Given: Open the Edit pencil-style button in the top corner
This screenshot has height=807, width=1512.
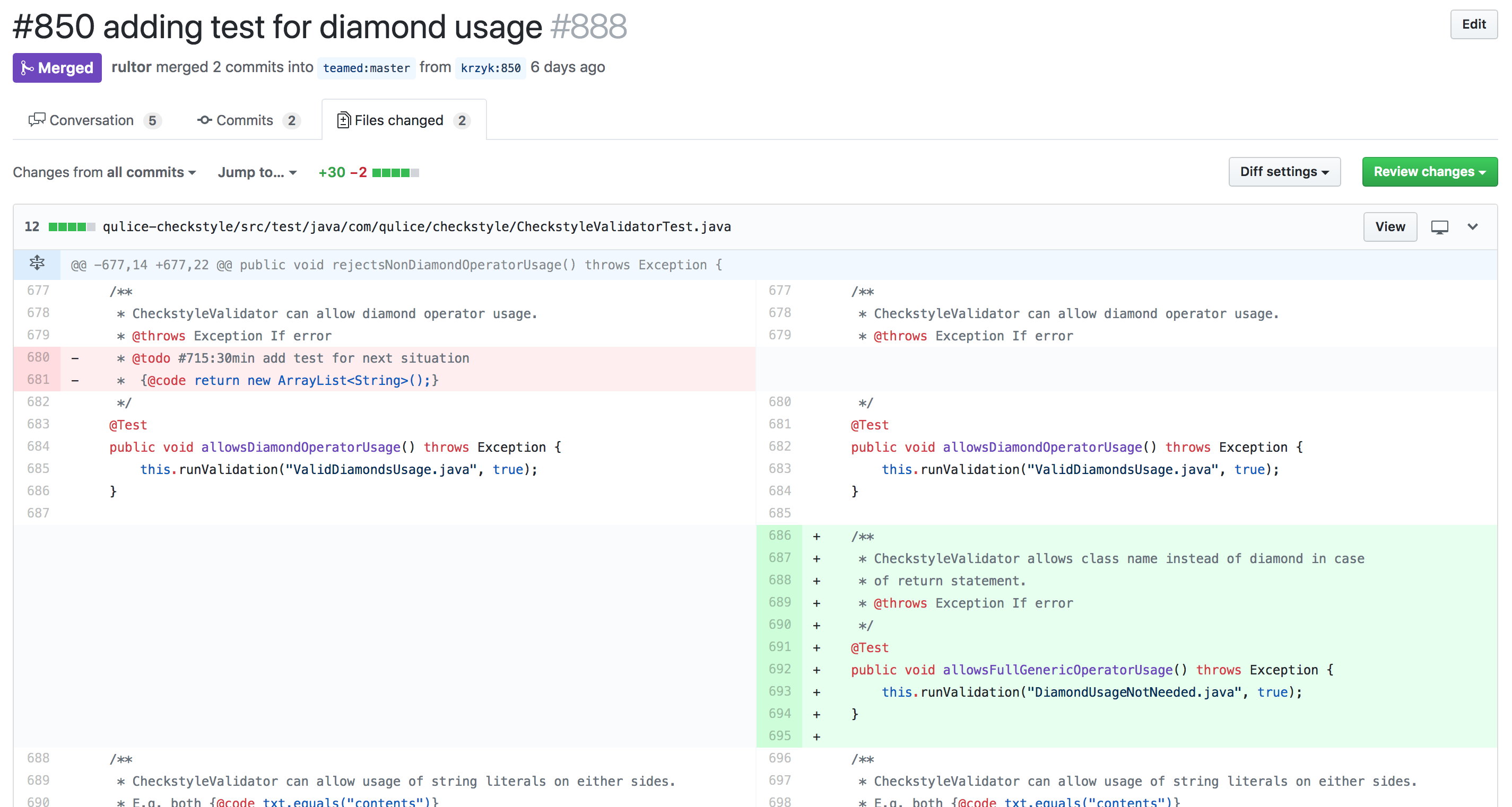Looking at the screenshot, I should coord(1473,24).
